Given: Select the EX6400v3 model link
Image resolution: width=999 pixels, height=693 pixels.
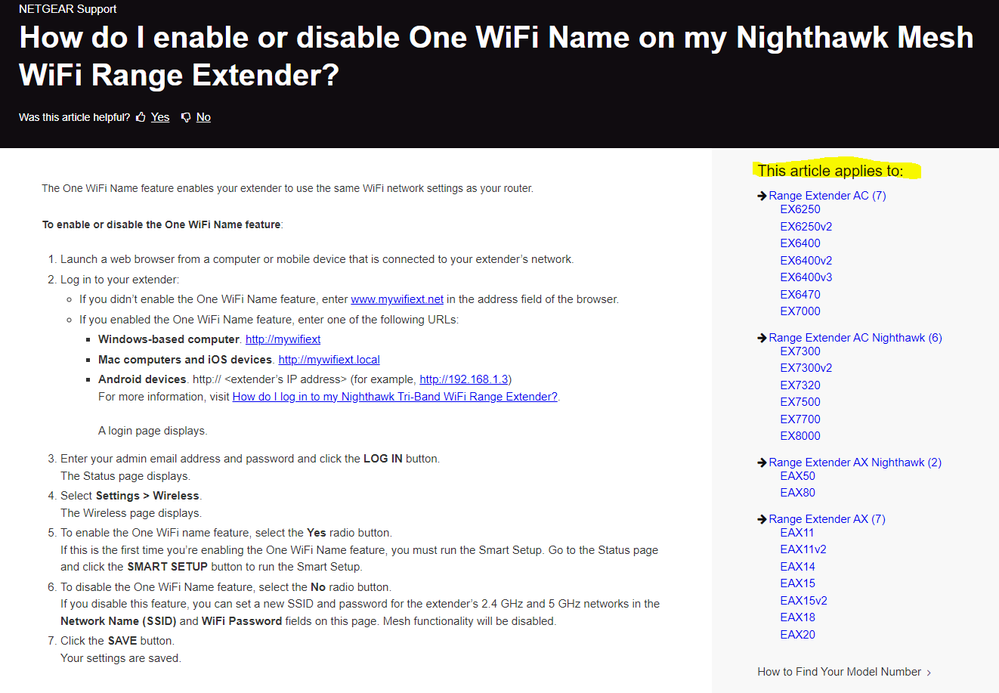Looking at the screenshot, I should (806, 278).
